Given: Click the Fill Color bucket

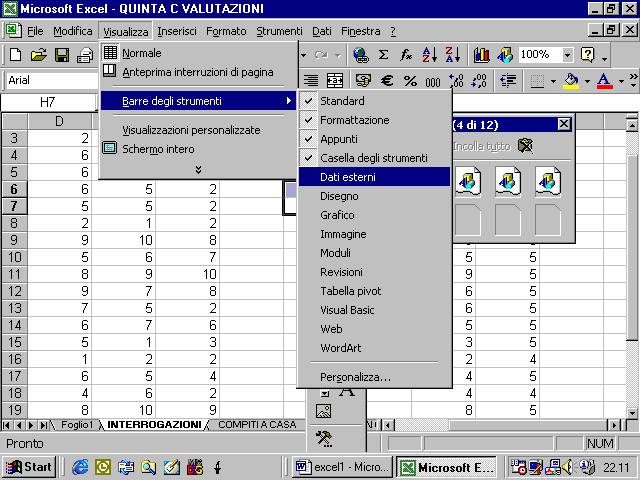Looking at the screenshot, I should [571, 81].
